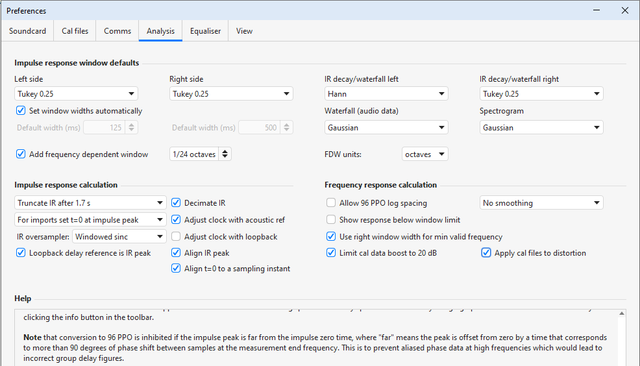This screenshot has width=640, height=366.
Task: Enable Adjust clock with loopback
Action: (x=176, y=237)
